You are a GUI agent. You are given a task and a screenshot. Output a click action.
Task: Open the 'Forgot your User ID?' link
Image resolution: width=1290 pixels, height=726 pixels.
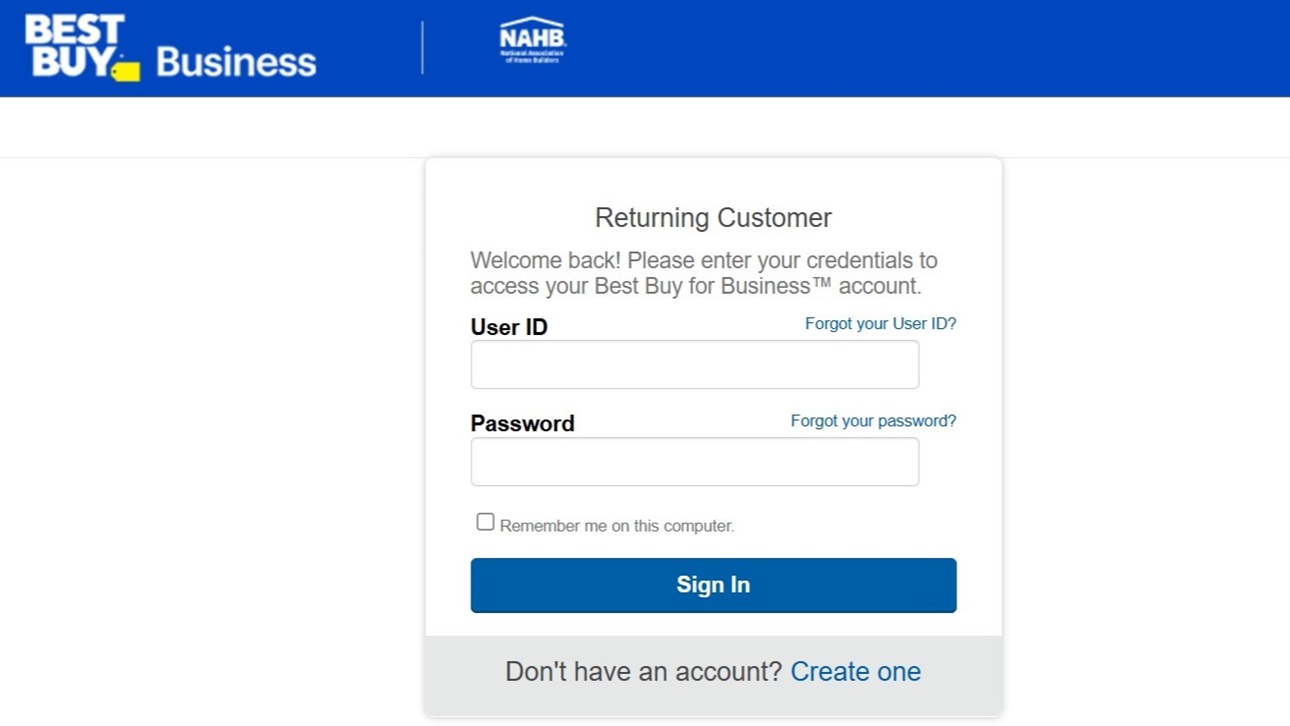[x=881, y=324]
